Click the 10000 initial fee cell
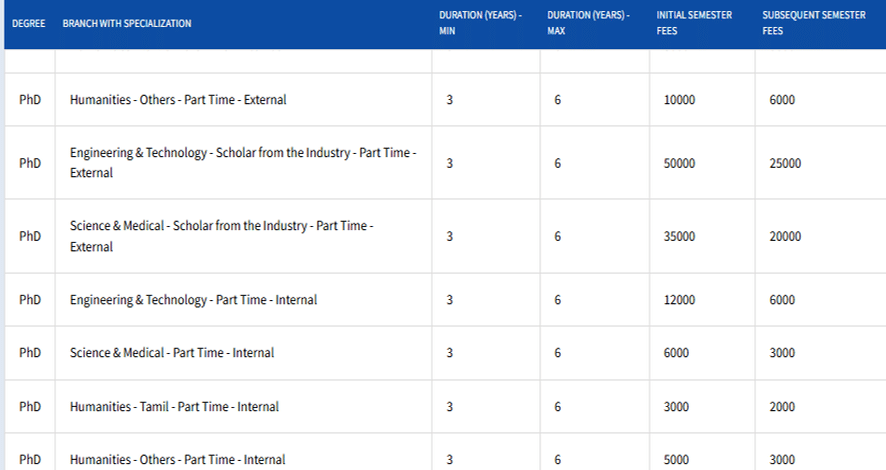This screenshot has height=470, width=886. (x=679, y=100)
